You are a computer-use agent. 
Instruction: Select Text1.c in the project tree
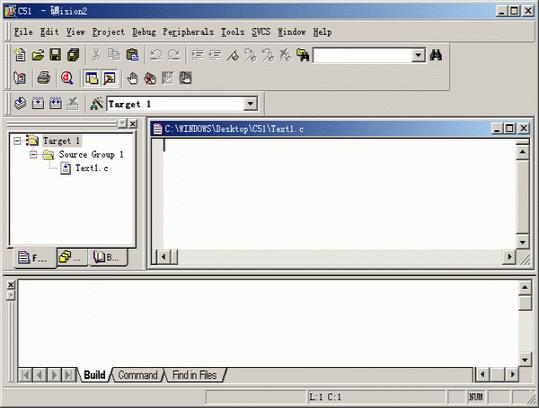[x=91, y=168]
